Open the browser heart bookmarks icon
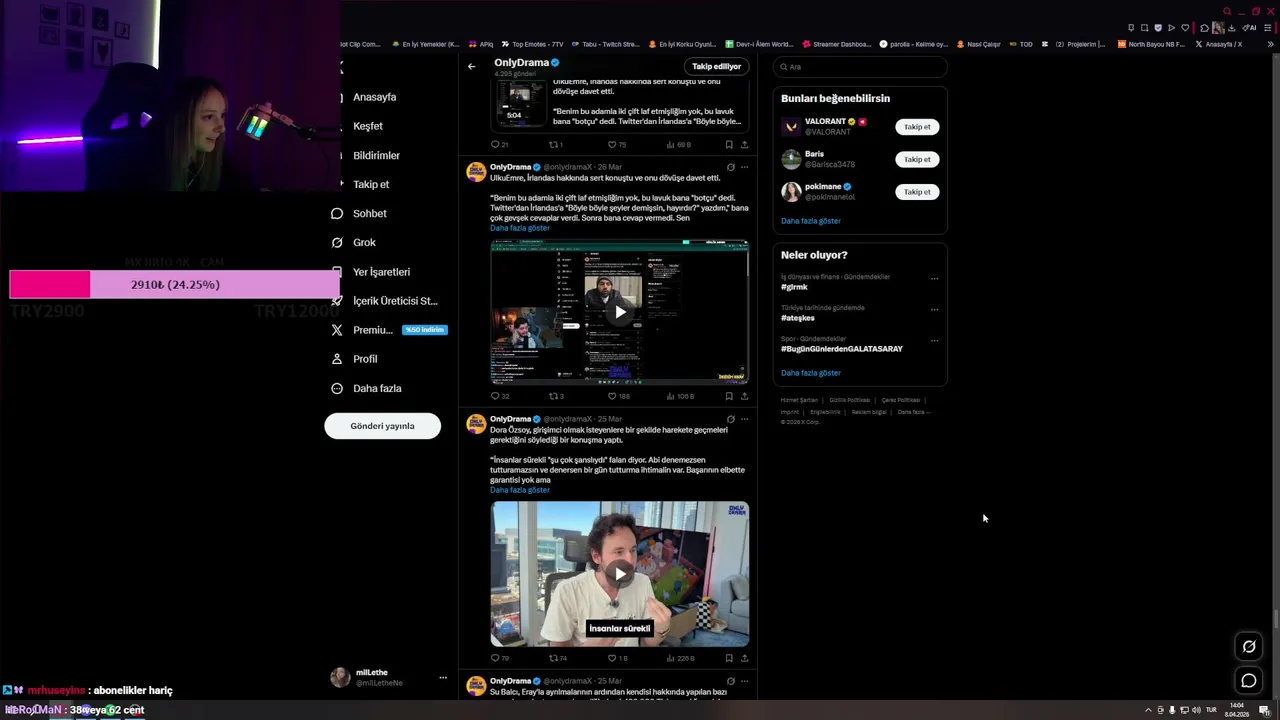Image resolution: width=1280 pixels, height=720 pixels. point(1185,28)
